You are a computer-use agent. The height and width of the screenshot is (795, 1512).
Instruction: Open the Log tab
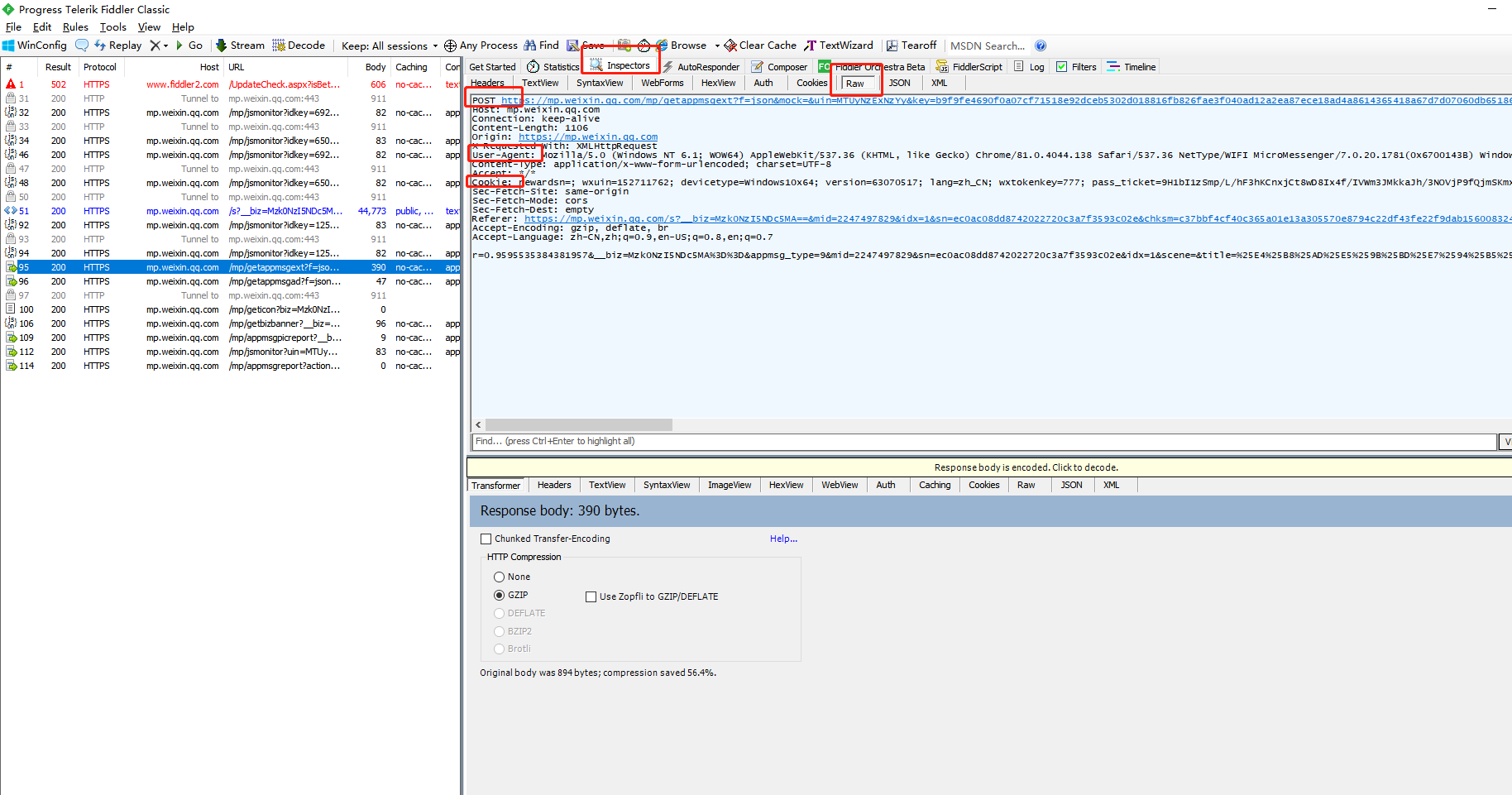pos(1029,67)
